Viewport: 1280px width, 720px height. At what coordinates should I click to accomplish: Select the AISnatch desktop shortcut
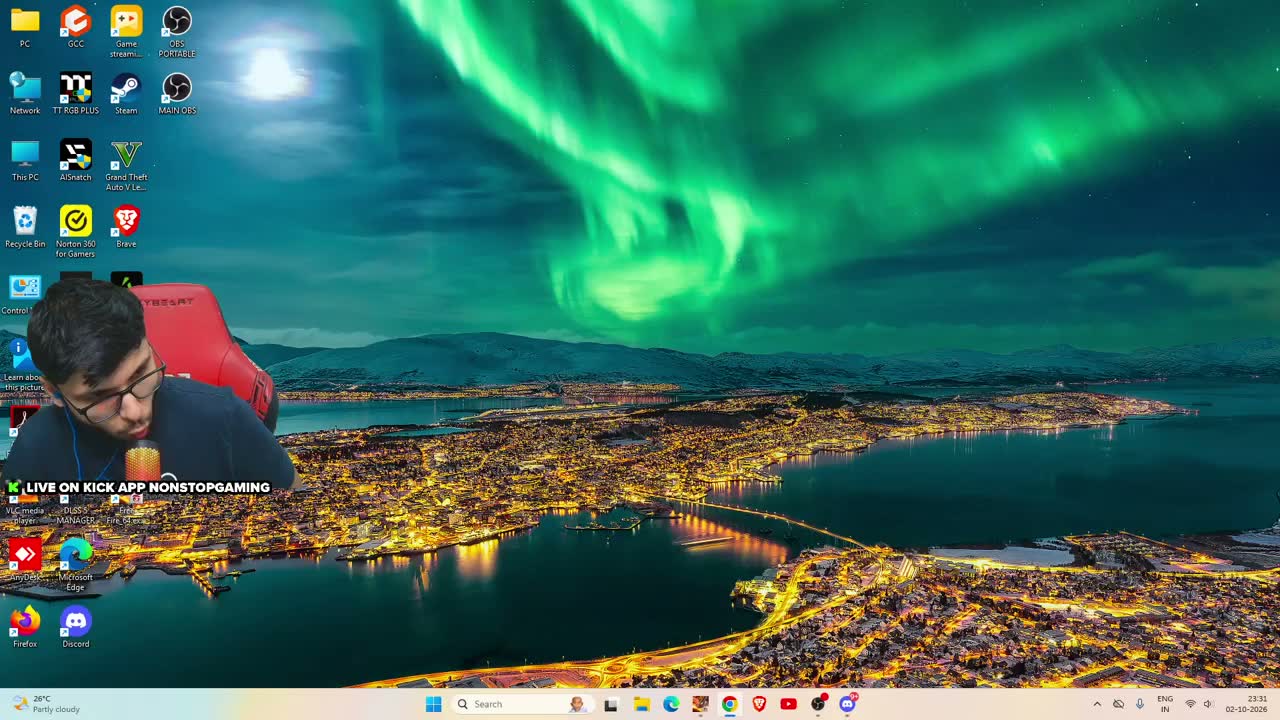tap(76, 160)
